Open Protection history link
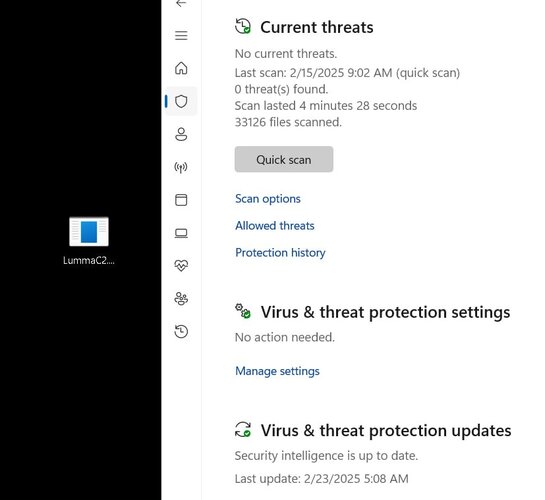The height and width of the screenshot is (500, 545). coord(280,253)
